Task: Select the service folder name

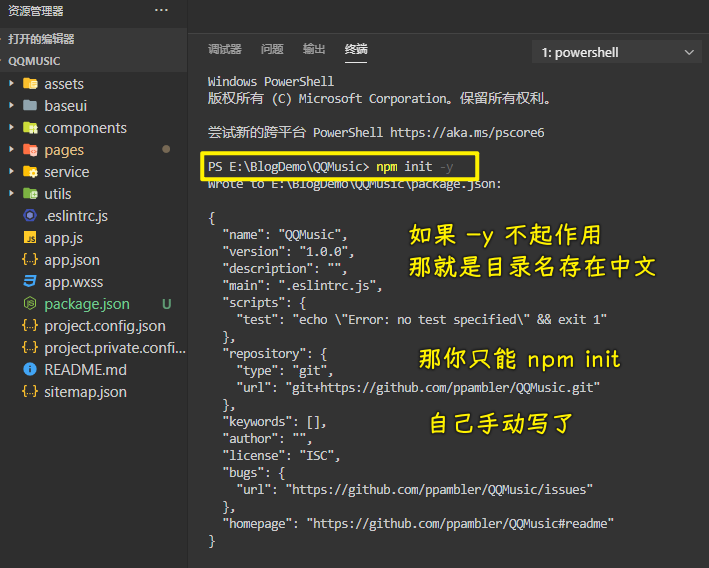Action: click(x=66, y=172)
